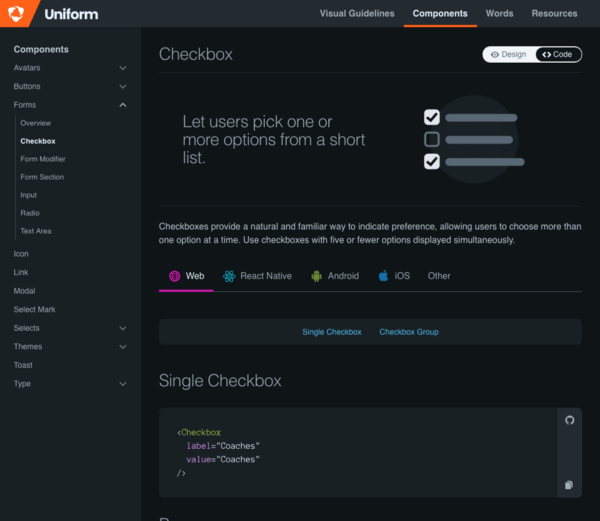The width and height of the screenshot is (600, 521).
Task: Expand the Themes chevron
Action: 123,347
